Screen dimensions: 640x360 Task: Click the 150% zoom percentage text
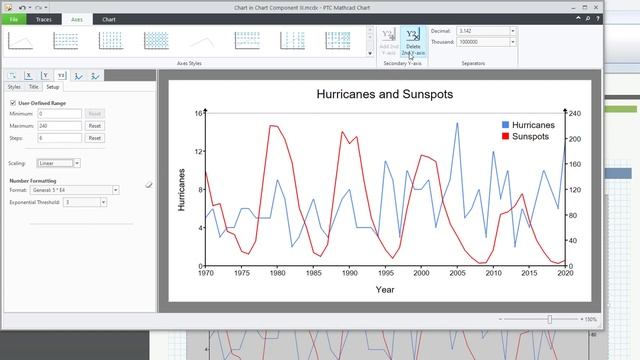point(591,319)
